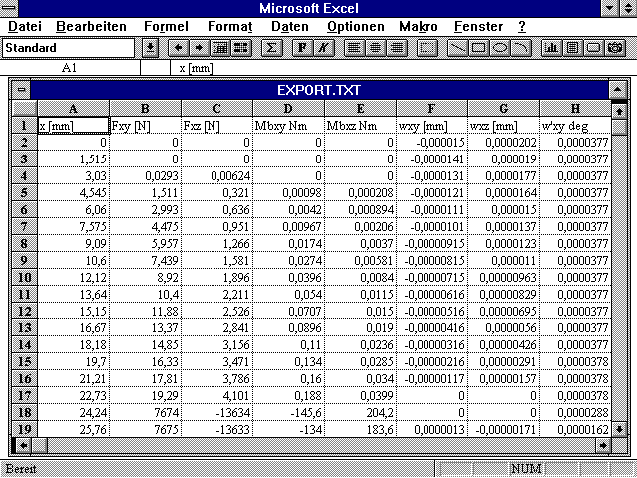Open the Datei menu
Viewport: 637px width, 478px height.
tap(25, 26)
